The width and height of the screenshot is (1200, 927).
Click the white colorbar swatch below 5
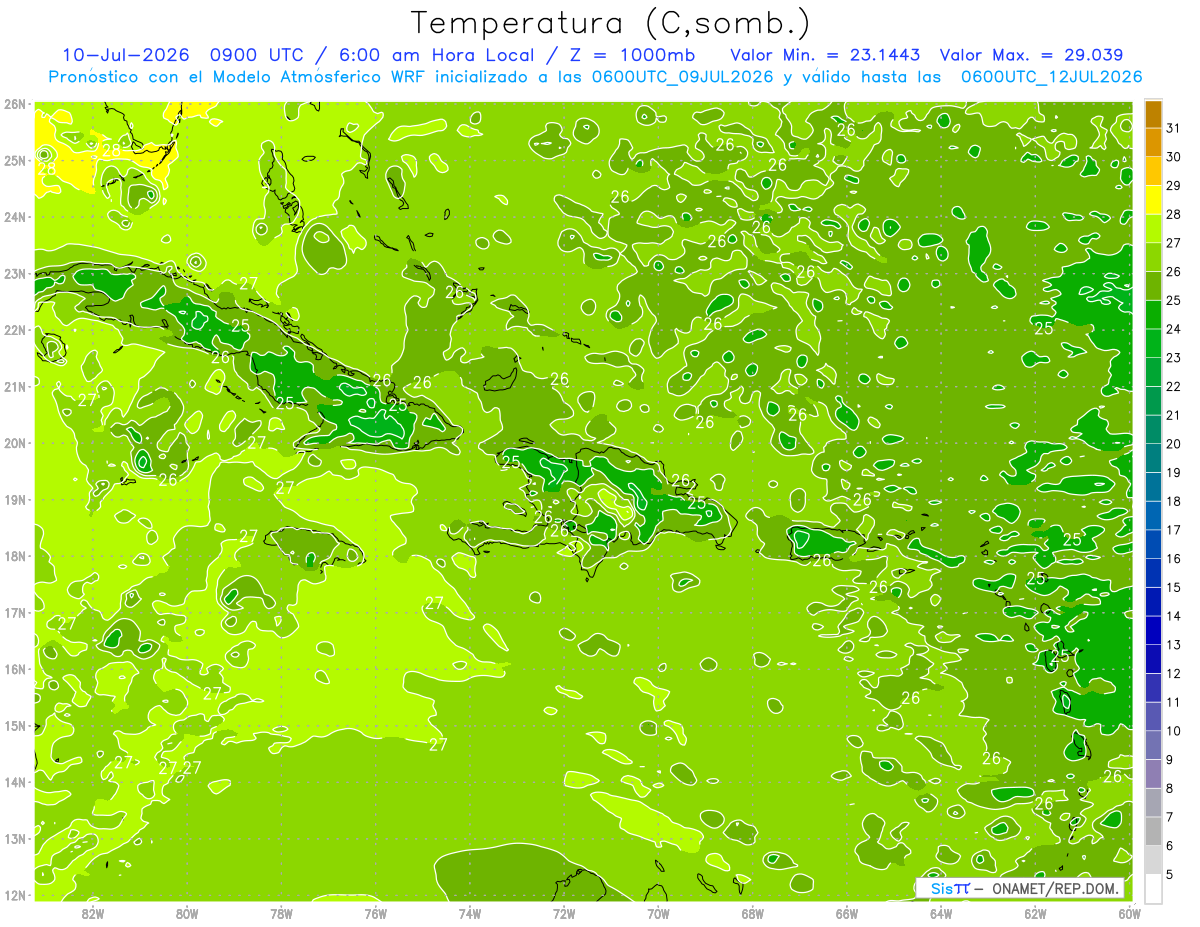click(x=1153, y=888)
